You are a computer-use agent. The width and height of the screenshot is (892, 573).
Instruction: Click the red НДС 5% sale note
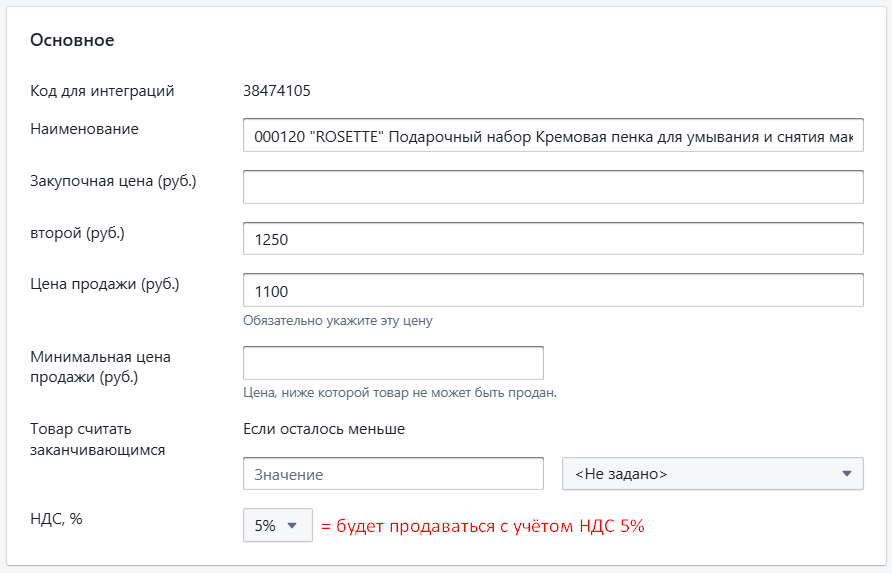coord(482,526)
